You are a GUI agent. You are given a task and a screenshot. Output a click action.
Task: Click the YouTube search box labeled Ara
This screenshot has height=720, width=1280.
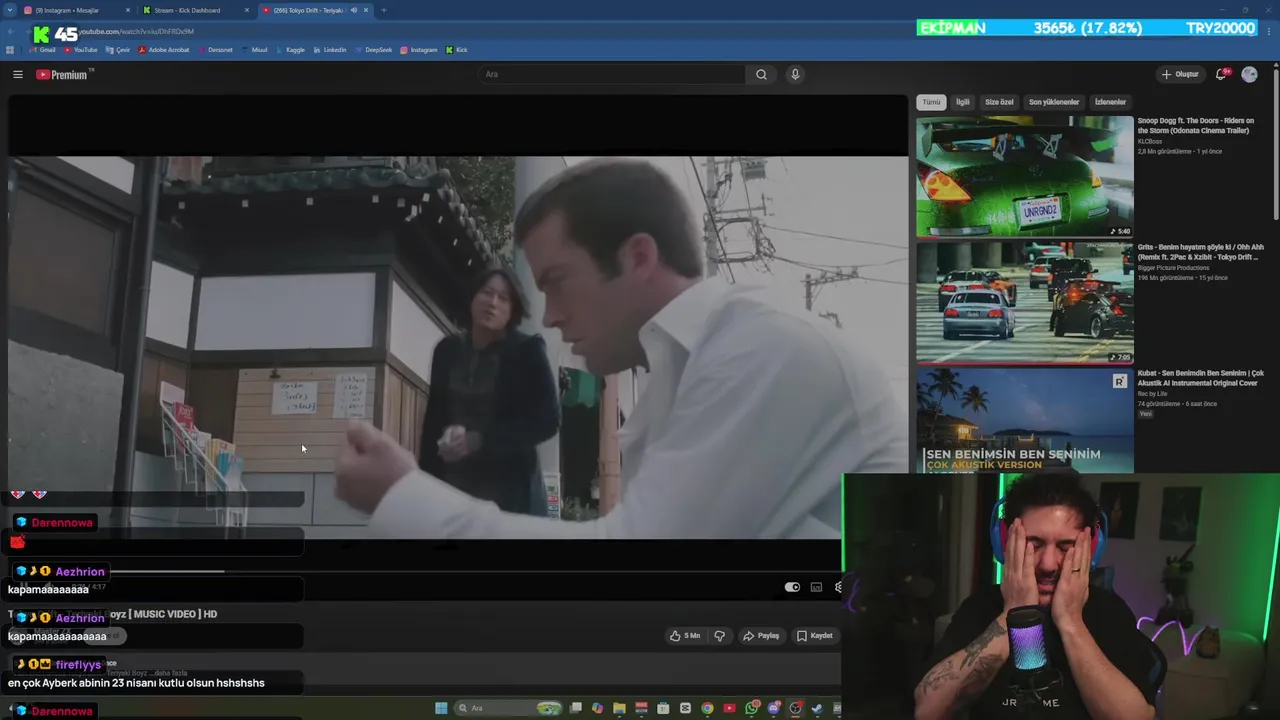click(612, 74)
